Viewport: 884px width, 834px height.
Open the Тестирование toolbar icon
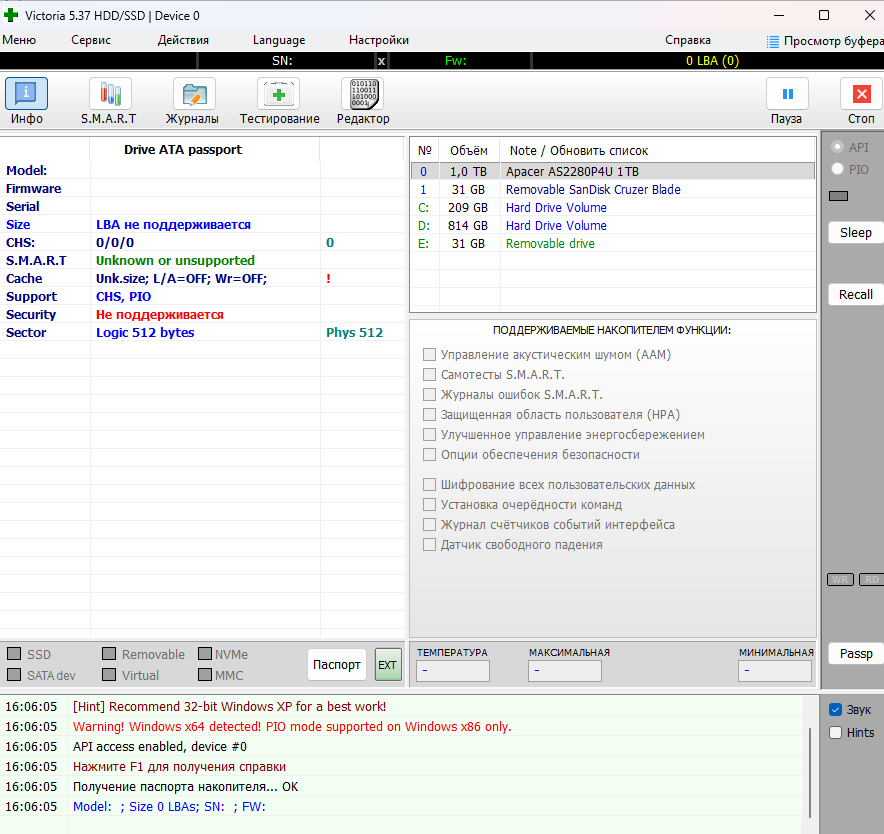[x=279, y=95]
